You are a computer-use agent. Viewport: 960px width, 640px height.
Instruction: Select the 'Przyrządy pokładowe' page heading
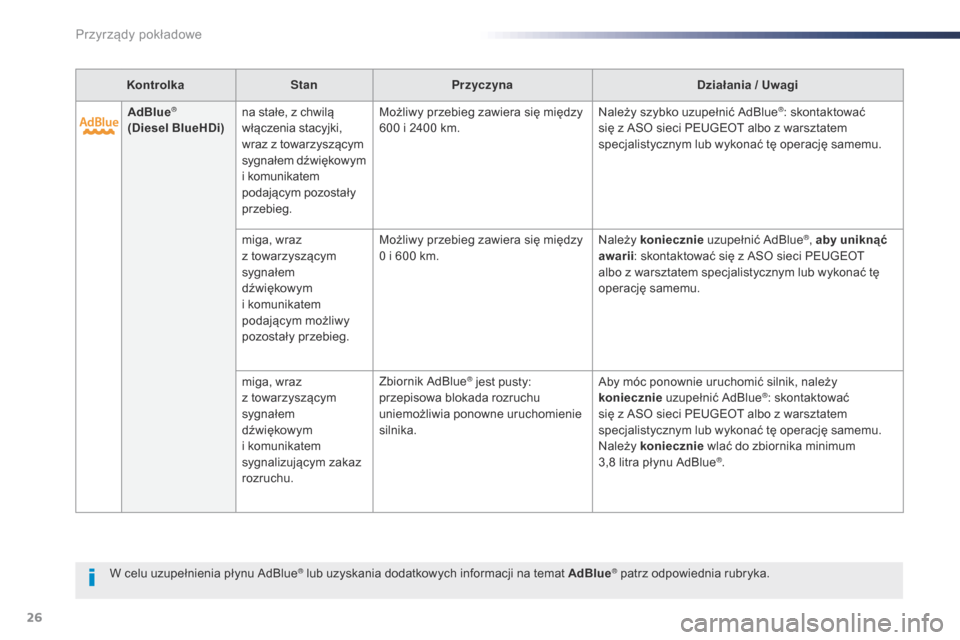coord(138,34)
